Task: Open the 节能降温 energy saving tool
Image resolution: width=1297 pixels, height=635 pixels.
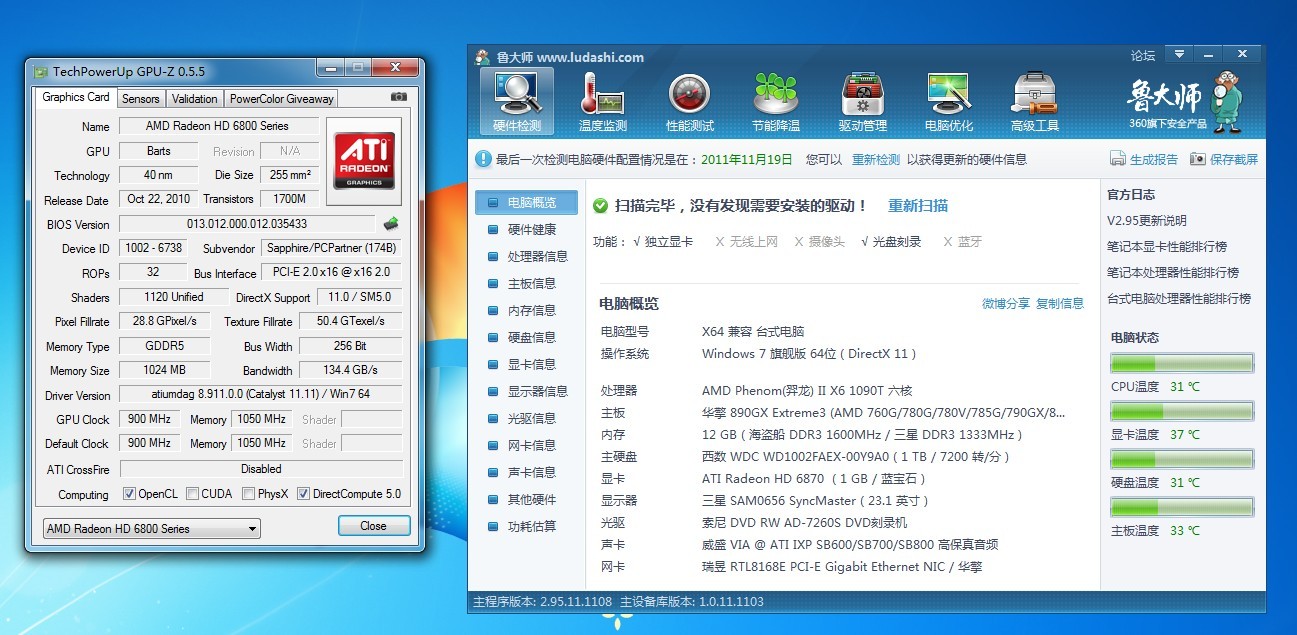Action: 776,102
